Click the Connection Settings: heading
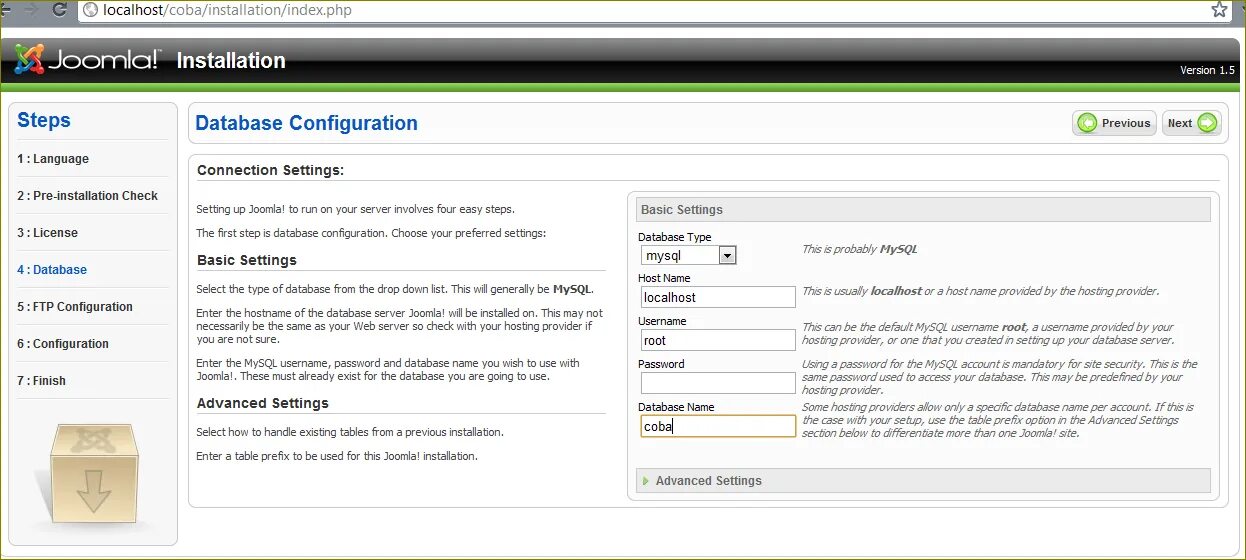The image size is (1246, 560). pos(270,170)
